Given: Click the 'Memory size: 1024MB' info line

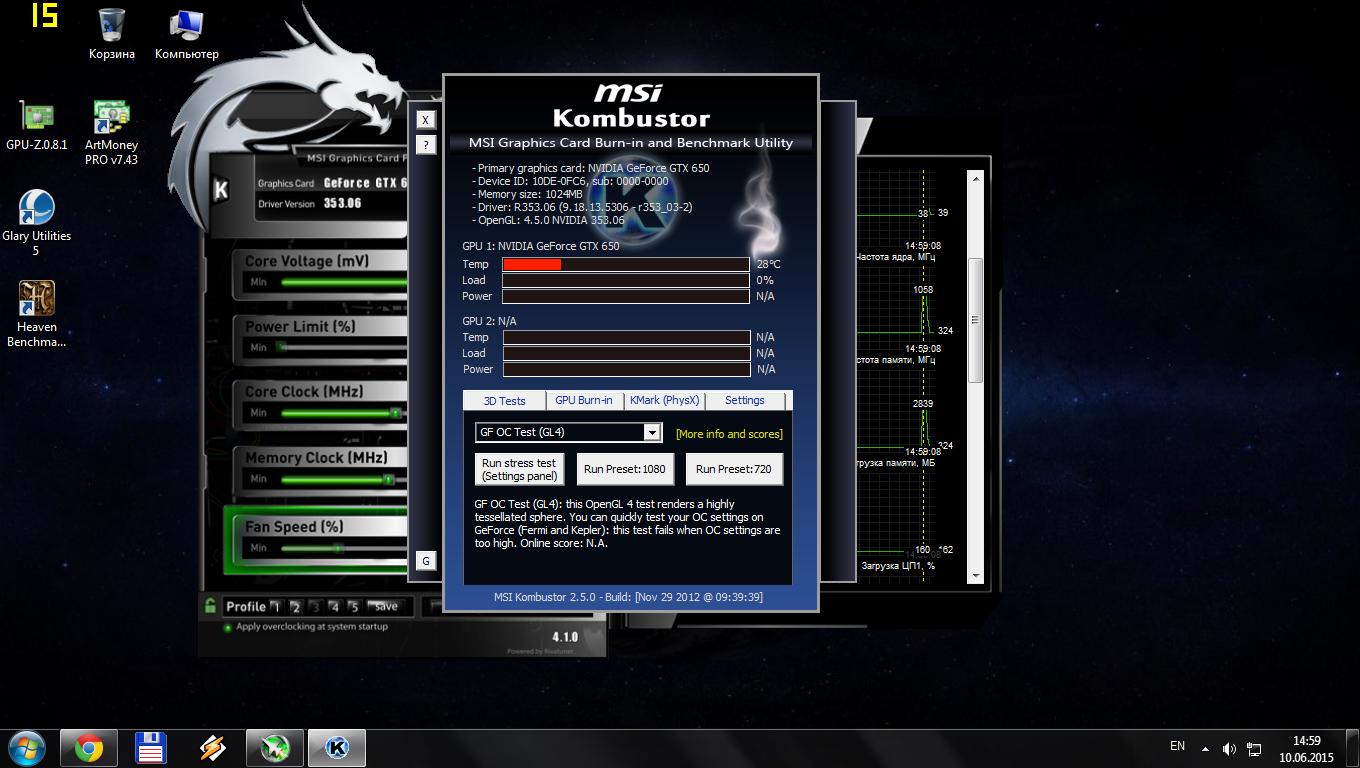Looking at the screenshot, I should [x=527, y=194].
